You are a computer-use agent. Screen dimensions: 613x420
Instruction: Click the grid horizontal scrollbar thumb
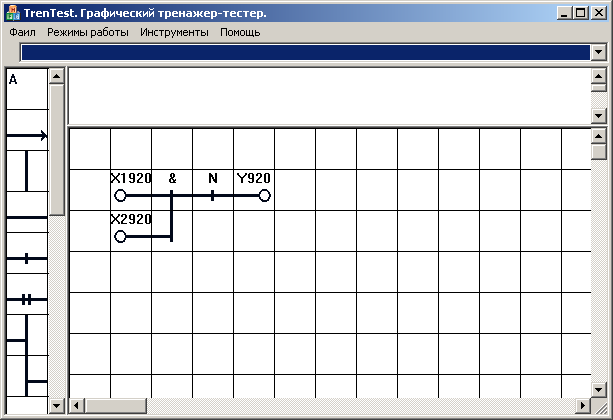115,406
